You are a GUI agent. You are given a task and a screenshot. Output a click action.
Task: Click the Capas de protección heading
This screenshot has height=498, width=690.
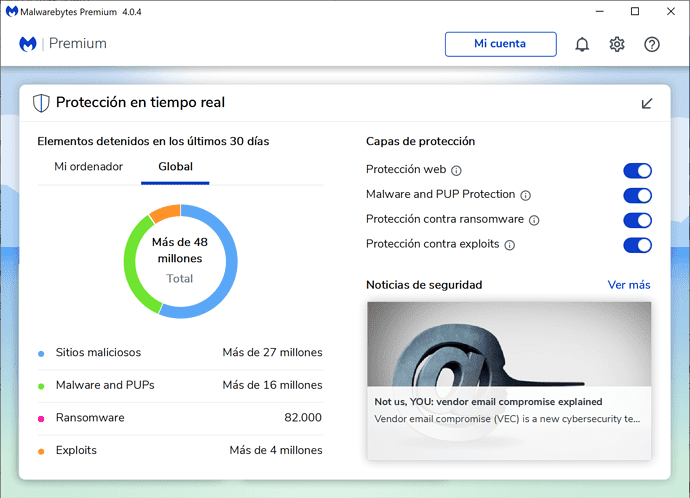pos(420,141)
